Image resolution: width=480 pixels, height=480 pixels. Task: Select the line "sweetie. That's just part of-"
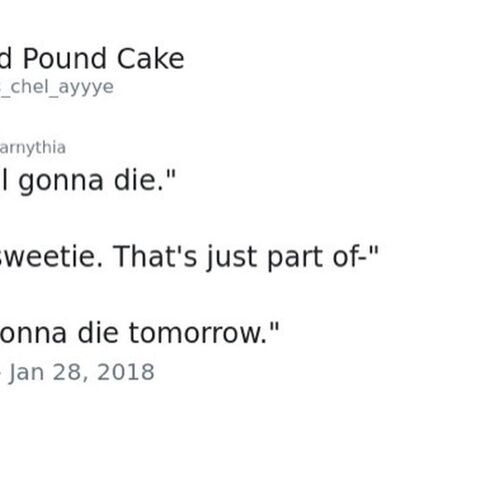click(189, 257)
